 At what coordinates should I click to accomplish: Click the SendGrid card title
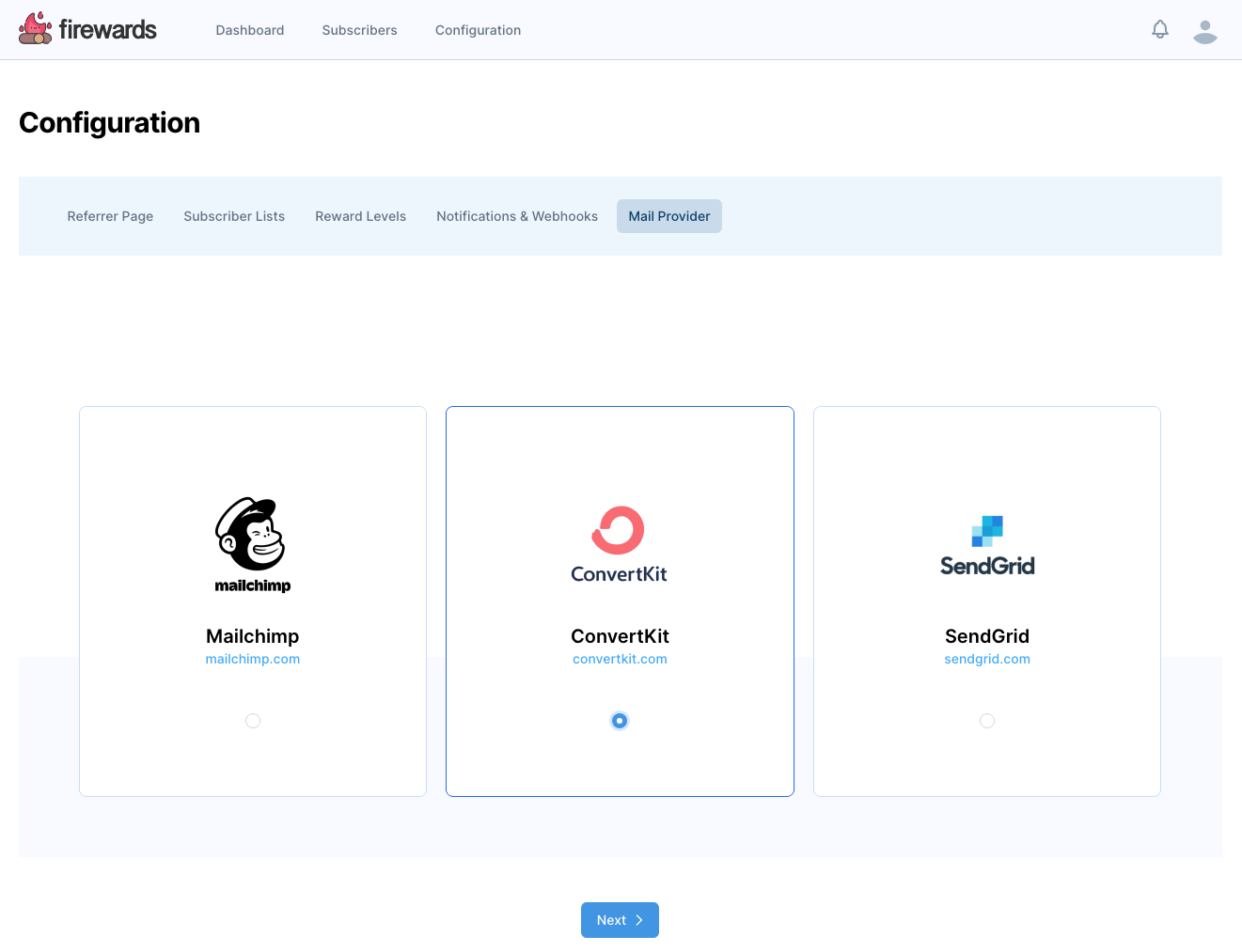click(987, 636)
